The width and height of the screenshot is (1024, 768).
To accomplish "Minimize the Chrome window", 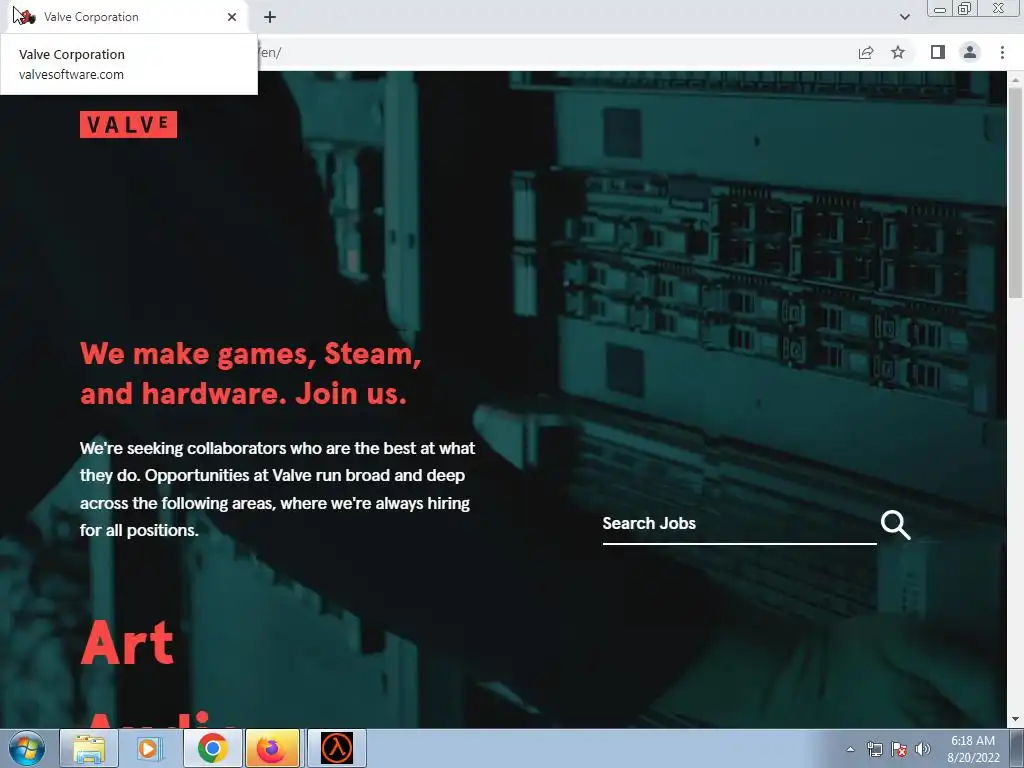I will point(940,9).
